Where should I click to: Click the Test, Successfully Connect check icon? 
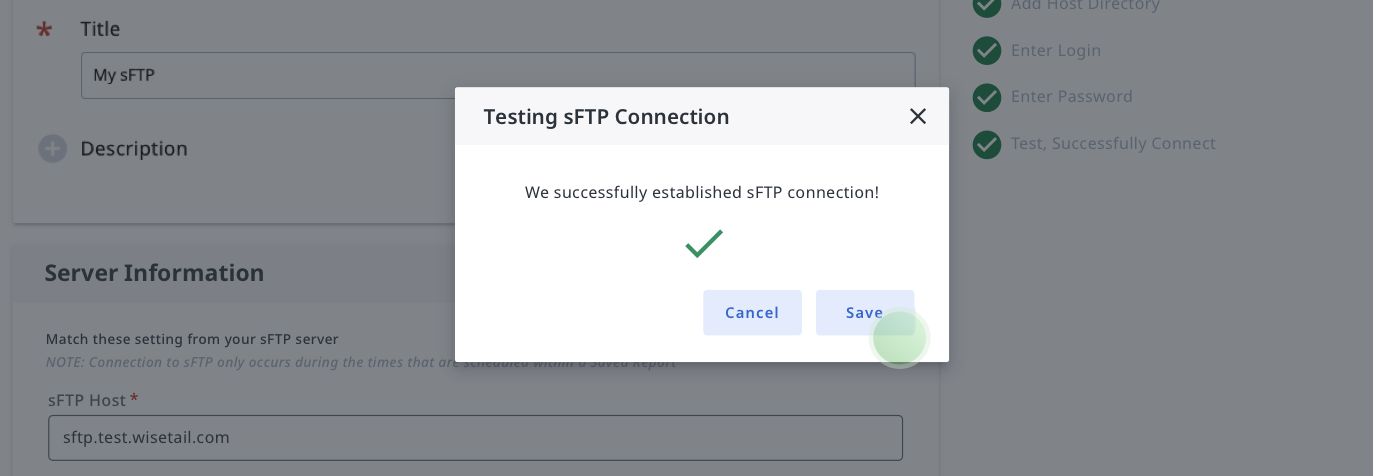click(987, 144)
